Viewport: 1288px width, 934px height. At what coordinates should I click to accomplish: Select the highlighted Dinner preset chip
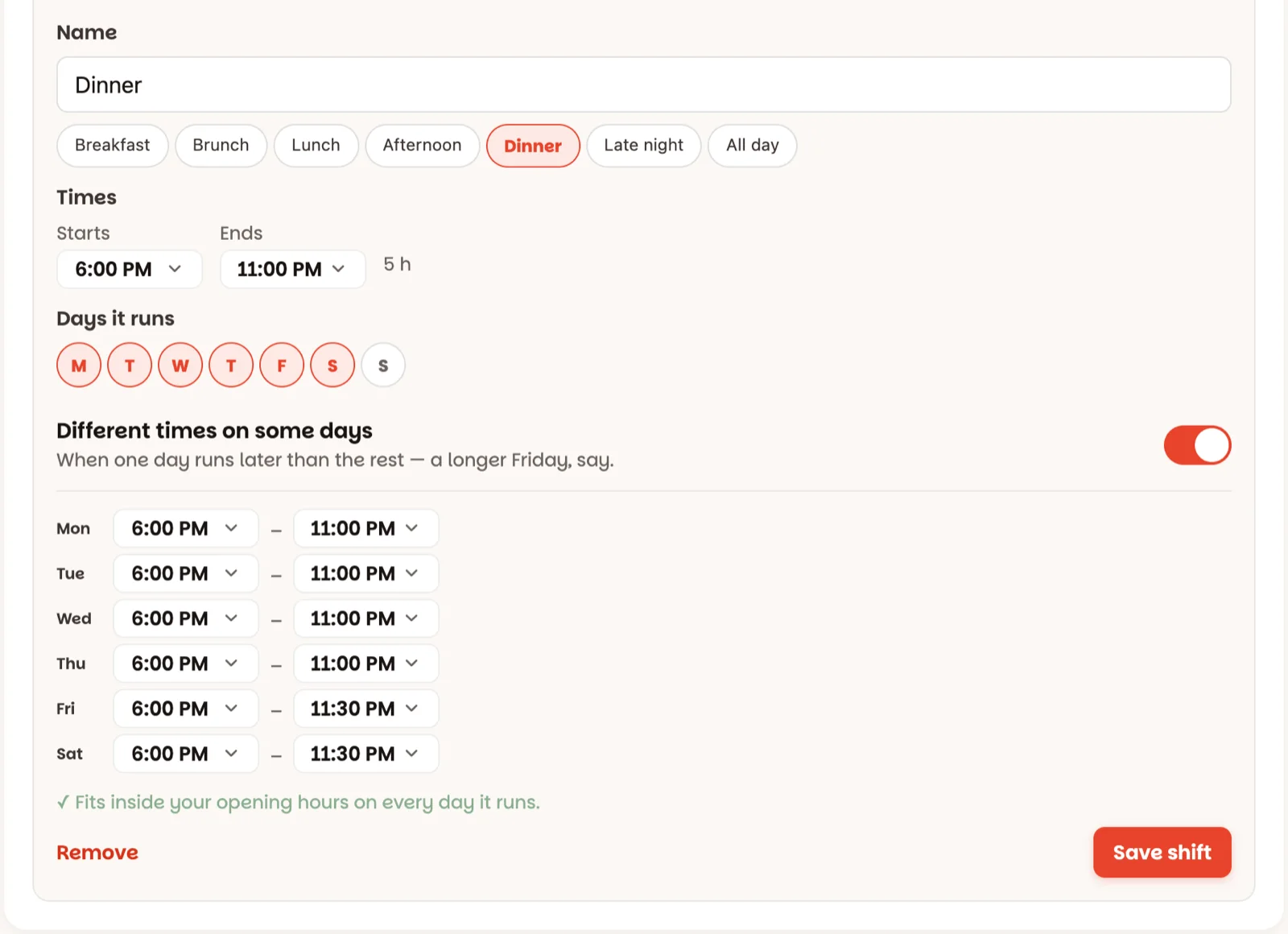[x=533, y=146]
